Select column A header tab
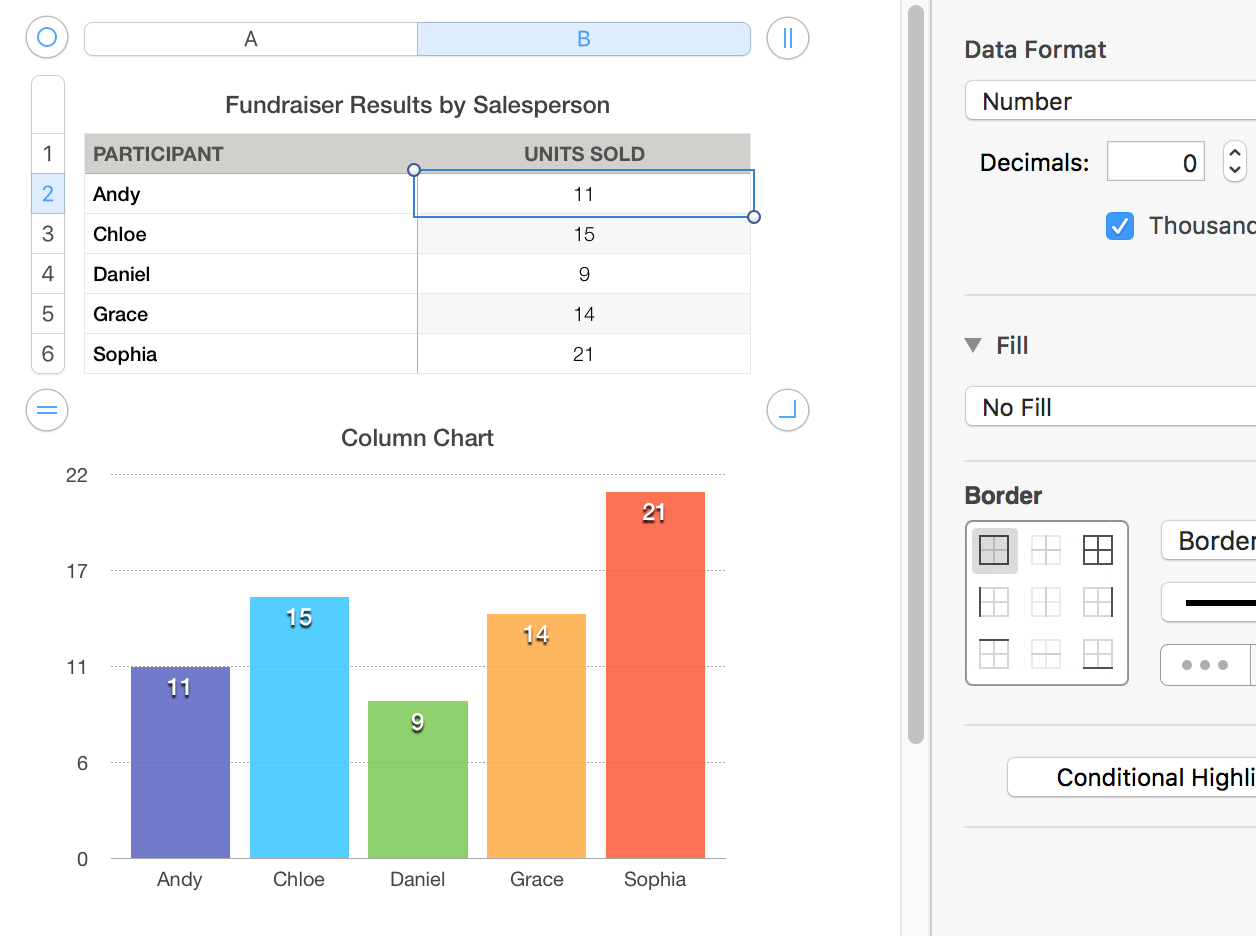 [251, 39]
